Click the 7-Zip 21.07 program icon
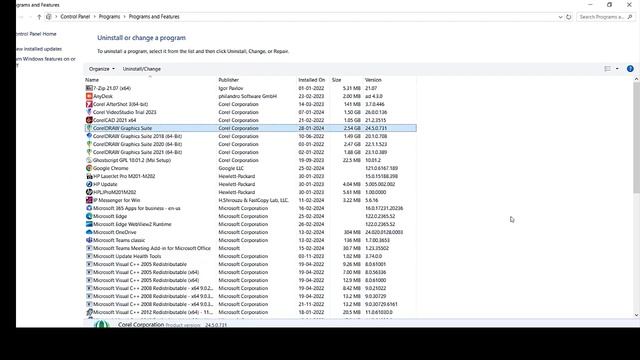This screenshot has height=360, width=640. (89, 88)
